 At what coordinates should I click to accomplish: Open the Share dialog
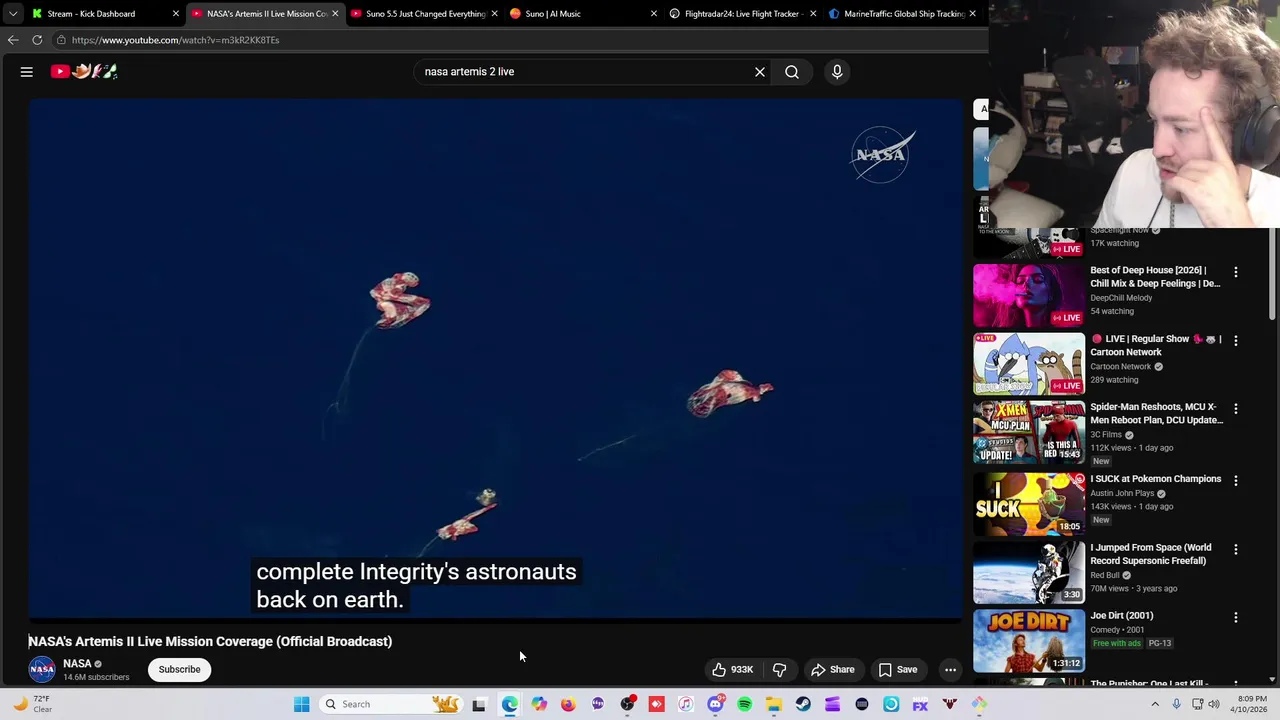tap(832, 670)
